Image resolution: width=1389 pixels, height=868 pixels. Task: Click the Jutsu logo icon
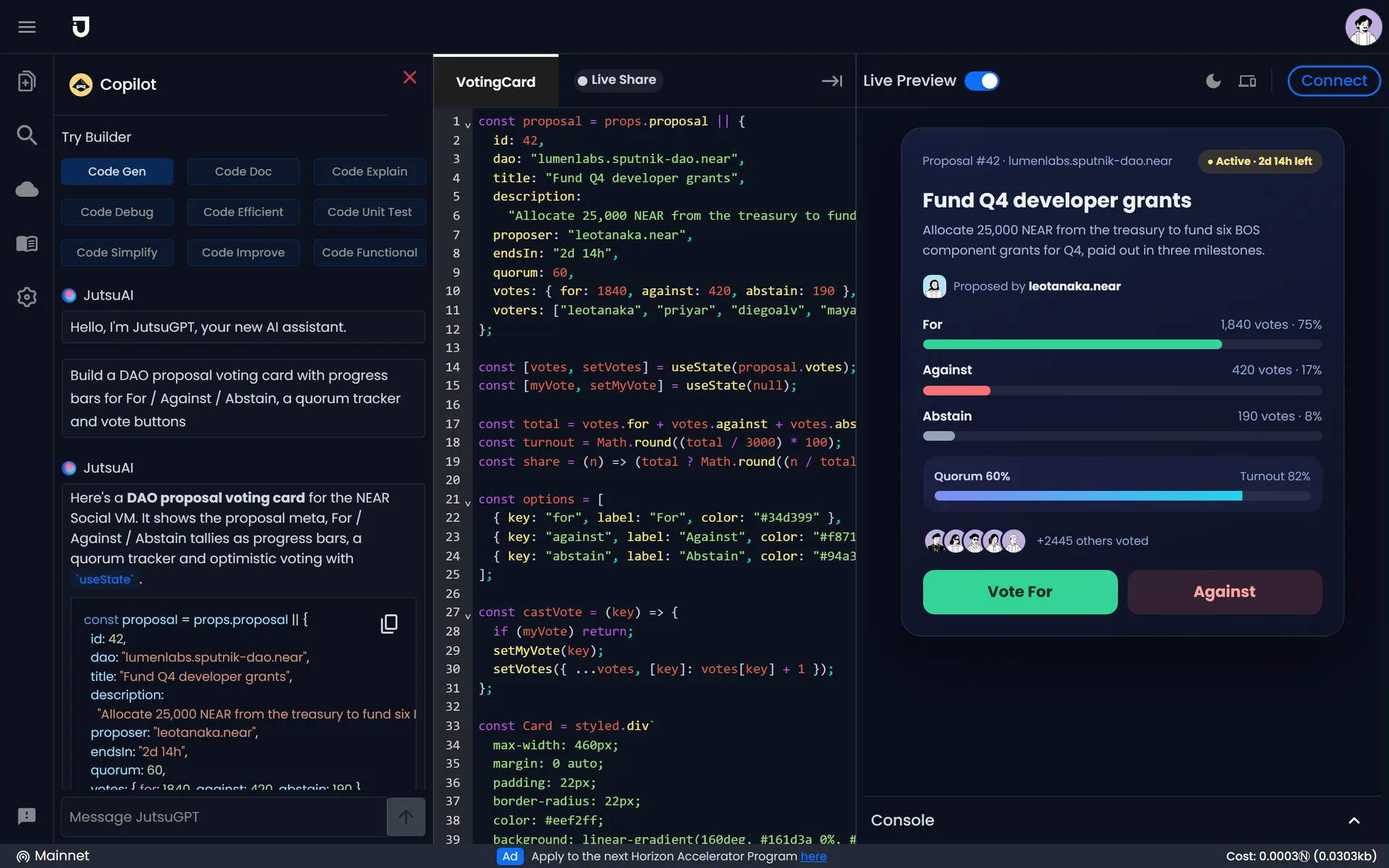coord(81,27)
